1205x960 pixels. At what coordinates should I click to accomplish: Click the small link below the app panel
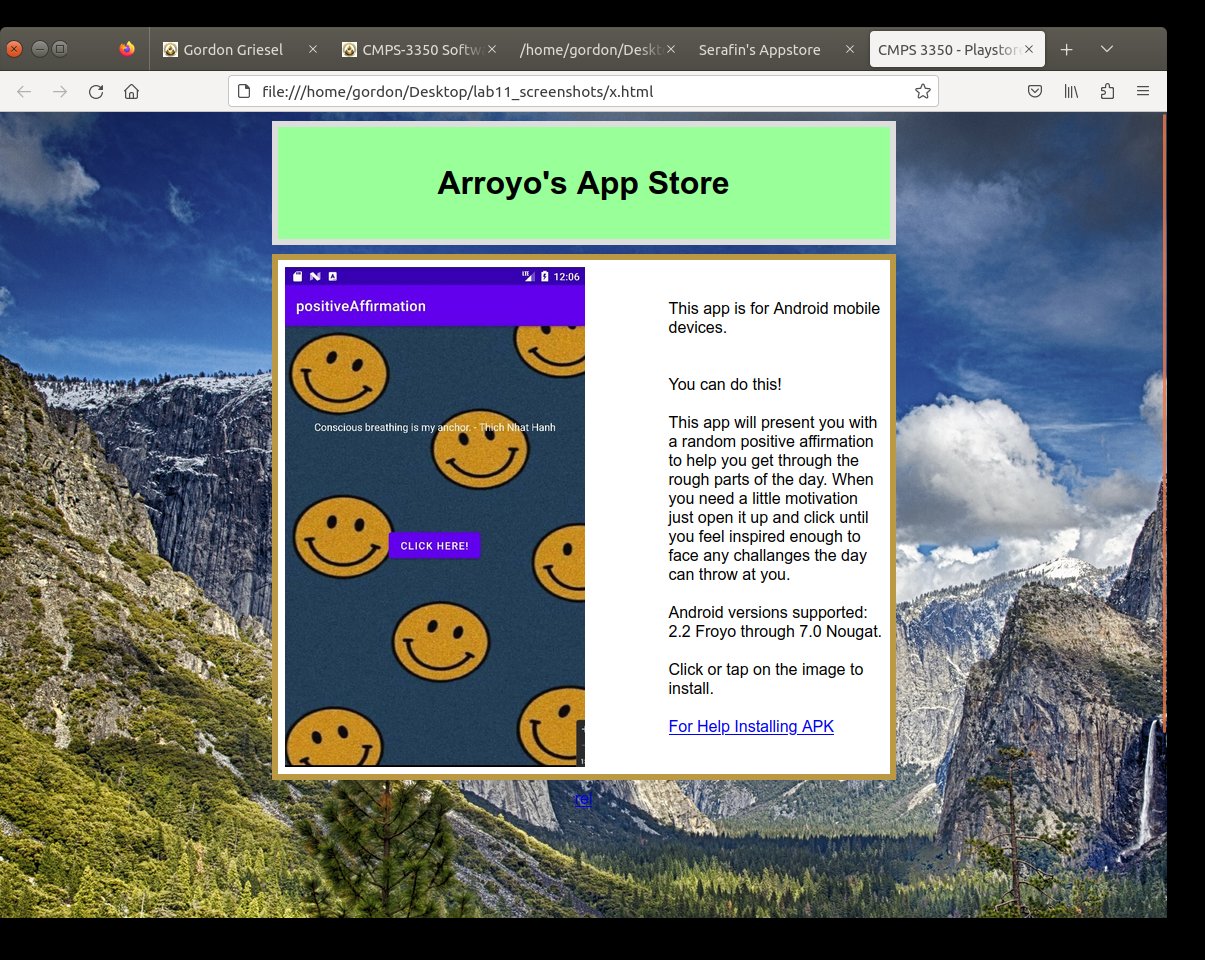583,800
